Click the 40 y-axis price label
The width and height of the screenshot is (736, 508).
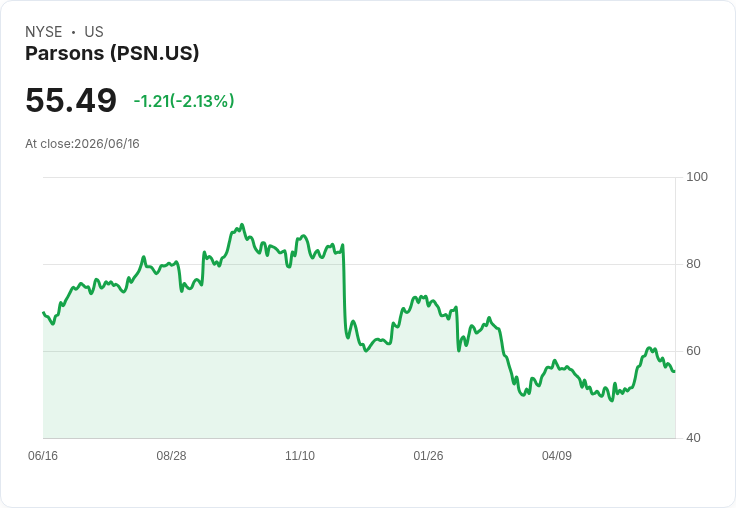pyautogui.click(x=693, y=438)
